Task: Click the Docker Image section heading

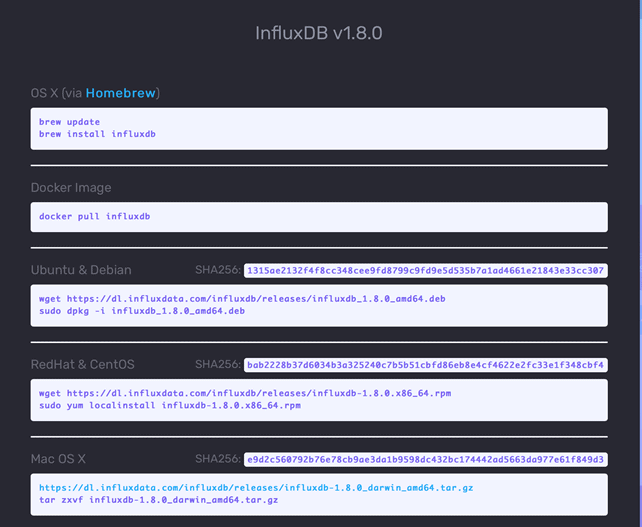Action: (71, 188)
